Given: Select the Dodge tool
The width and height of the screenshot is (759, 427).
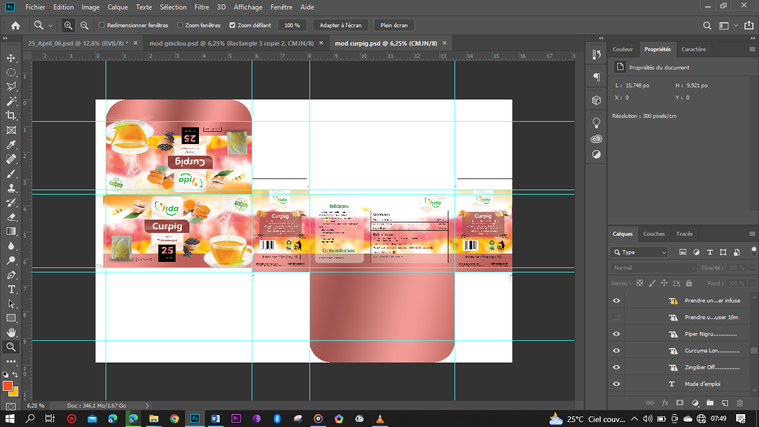Looking at the screenshot, I should coord(11,260).
